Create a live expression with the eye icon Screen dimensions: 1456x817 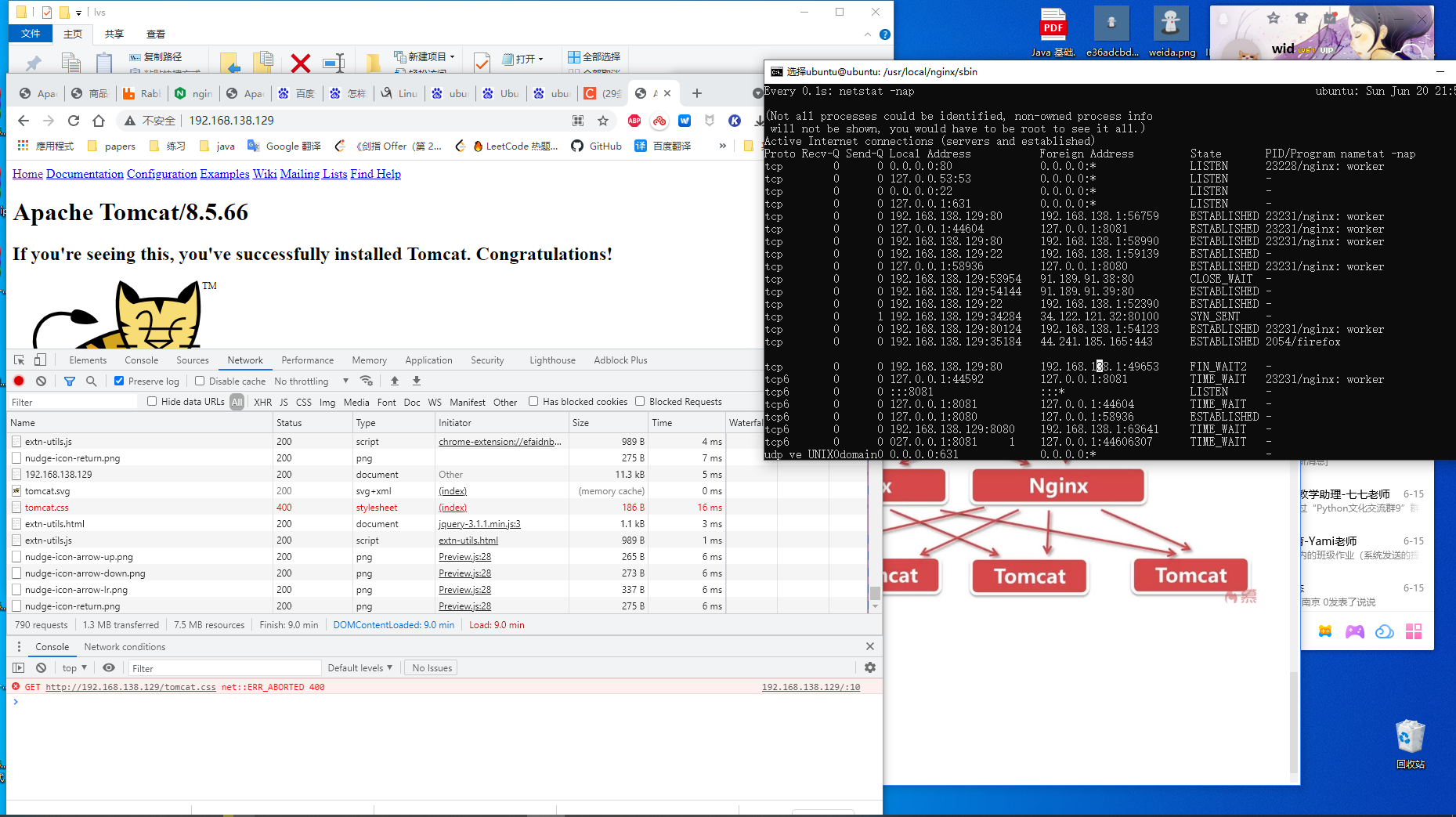(109, 668)
